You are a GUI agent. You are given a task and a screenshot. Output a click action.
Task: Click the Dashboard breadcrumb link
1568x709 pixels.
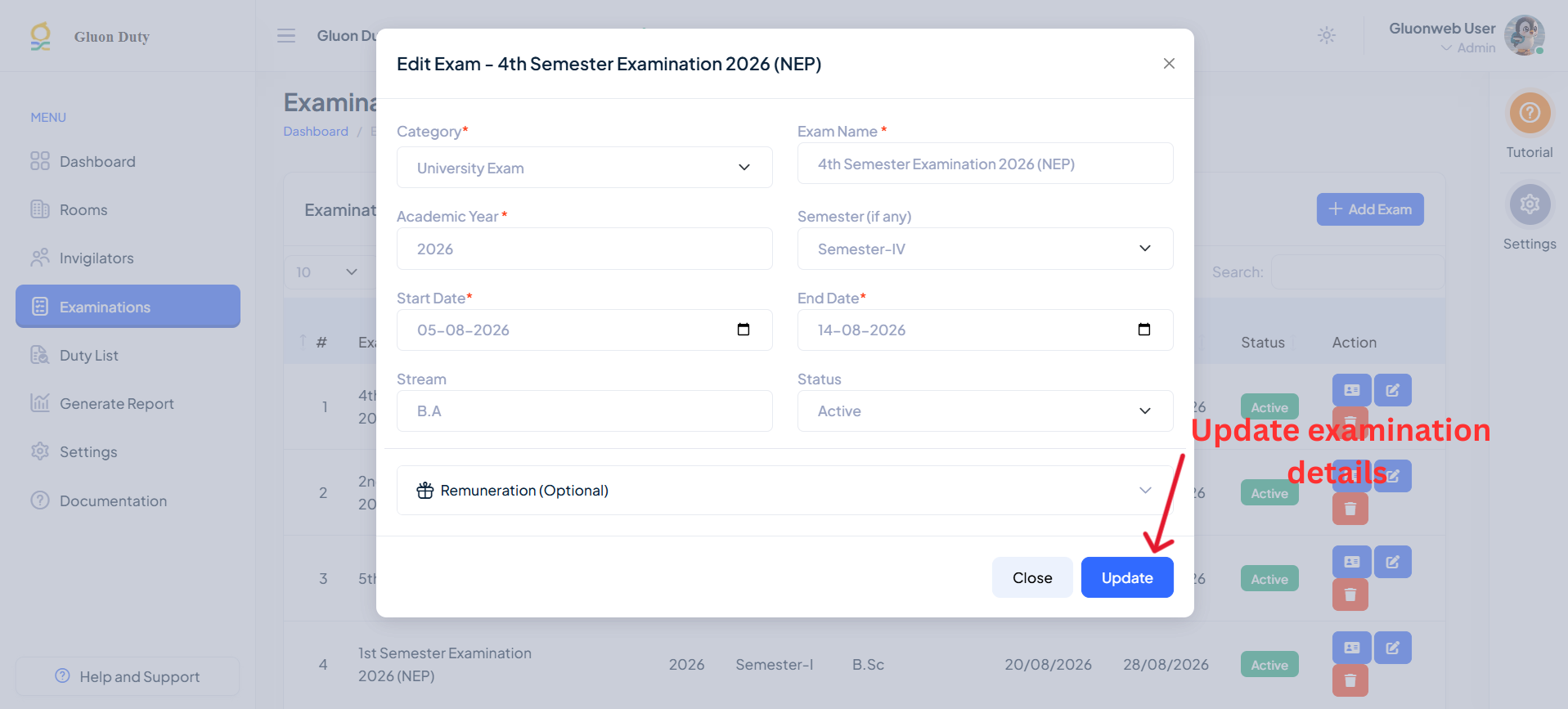pos(316,132)
